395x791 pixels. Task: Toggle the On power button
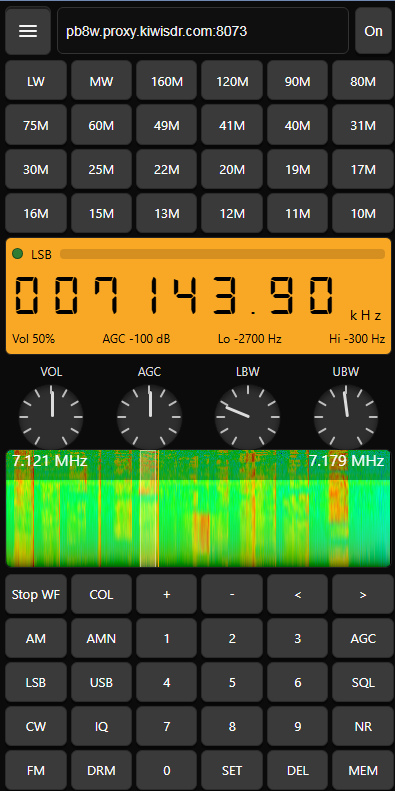point(373,31)
